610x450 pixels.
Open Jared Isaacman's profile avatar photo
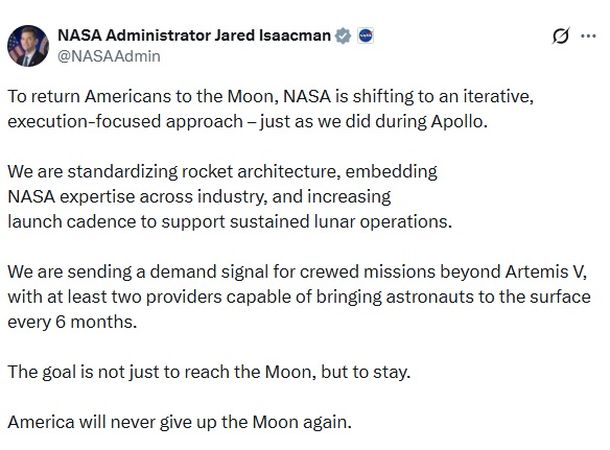point(27,44)
